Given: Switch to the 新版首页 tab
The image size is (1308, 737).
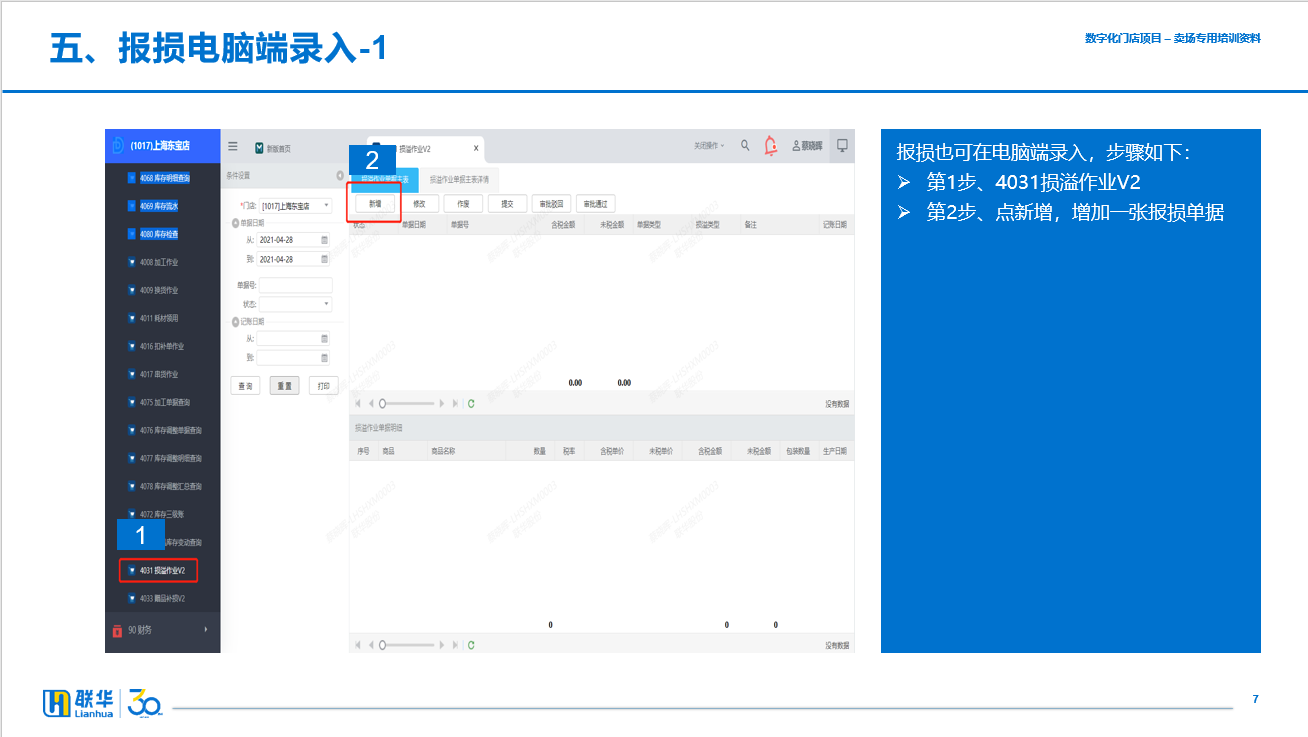Looking at the screenshot, I should 273,148.
